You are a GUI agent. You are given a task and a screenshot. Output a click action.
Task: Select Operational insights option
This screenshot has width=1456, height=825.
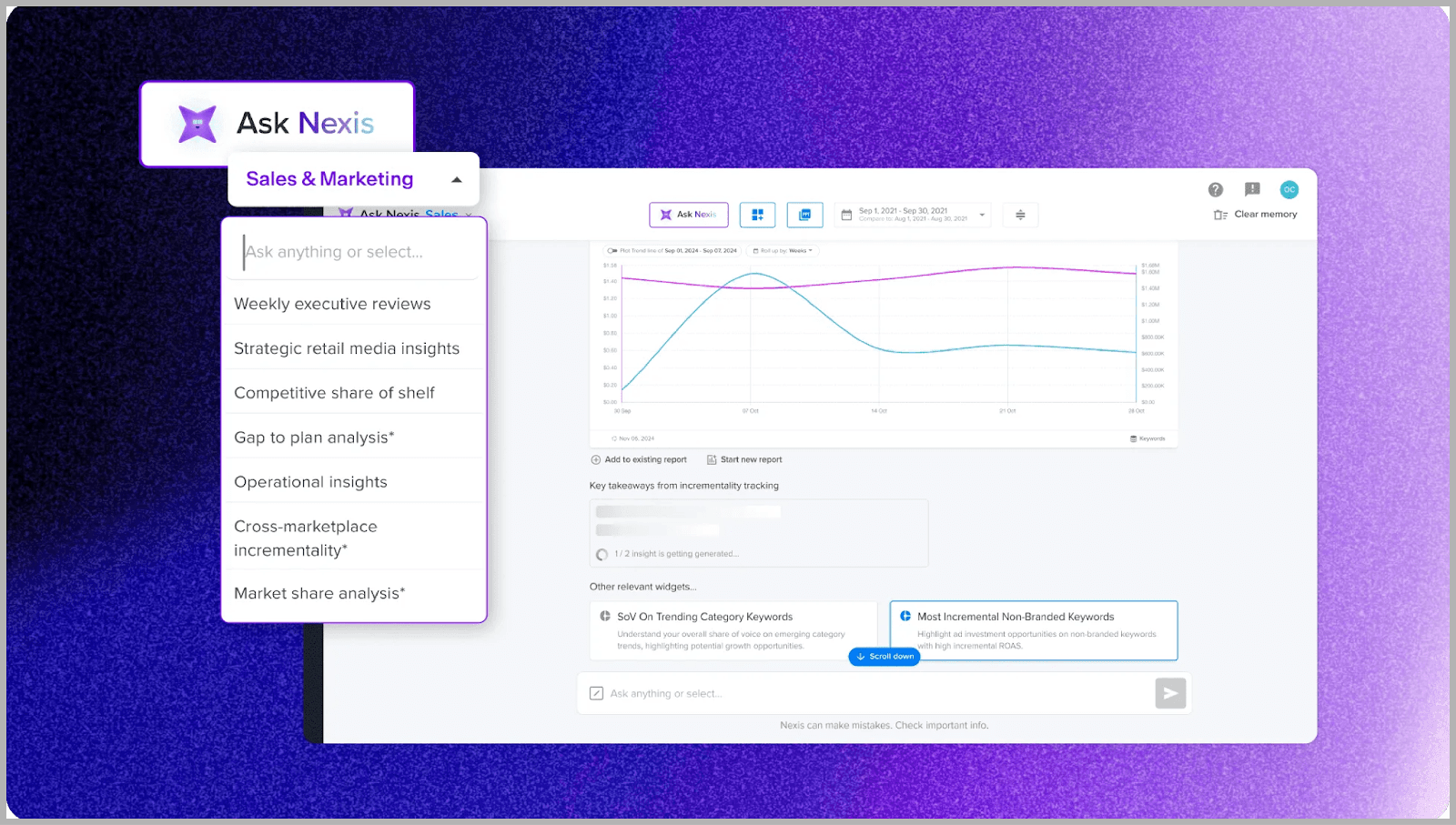click(x=353, y=482)
